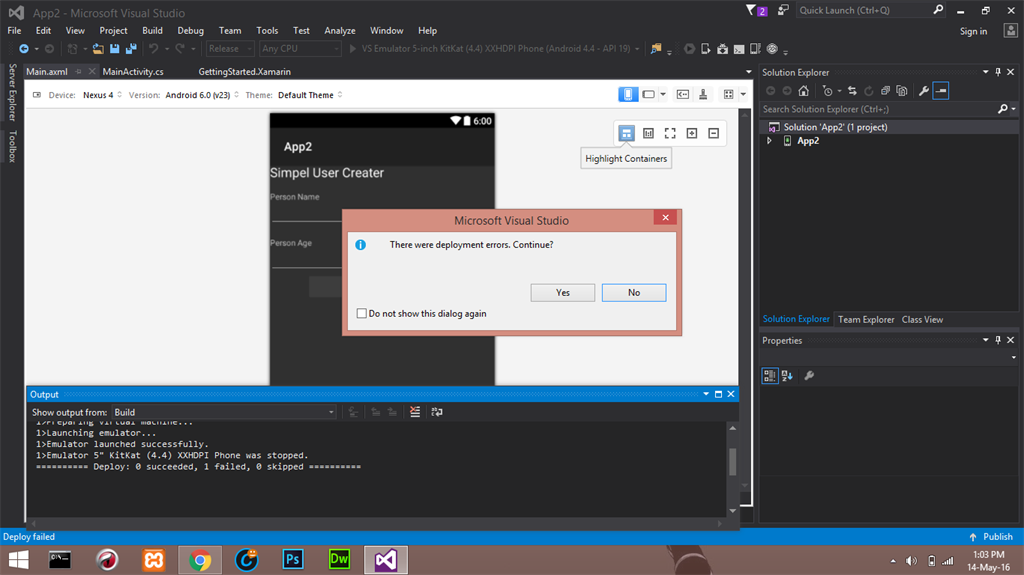Open 'Show output from' Build dropdown
Screen dimensions: 1024x575
224,412
